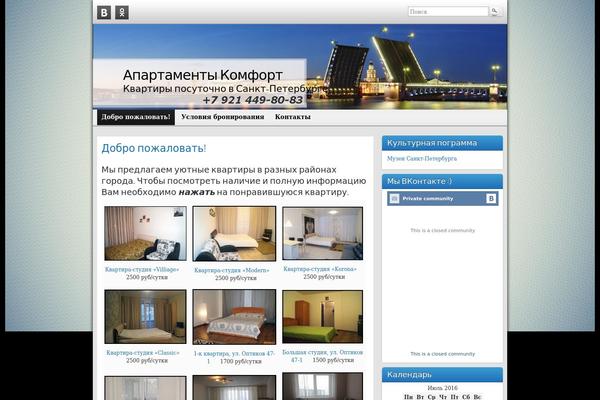Image resolution: width=600 pixels, height=400 pixels.
Task: Open the Условия бронирования menu item
Action: pos(222,117)
